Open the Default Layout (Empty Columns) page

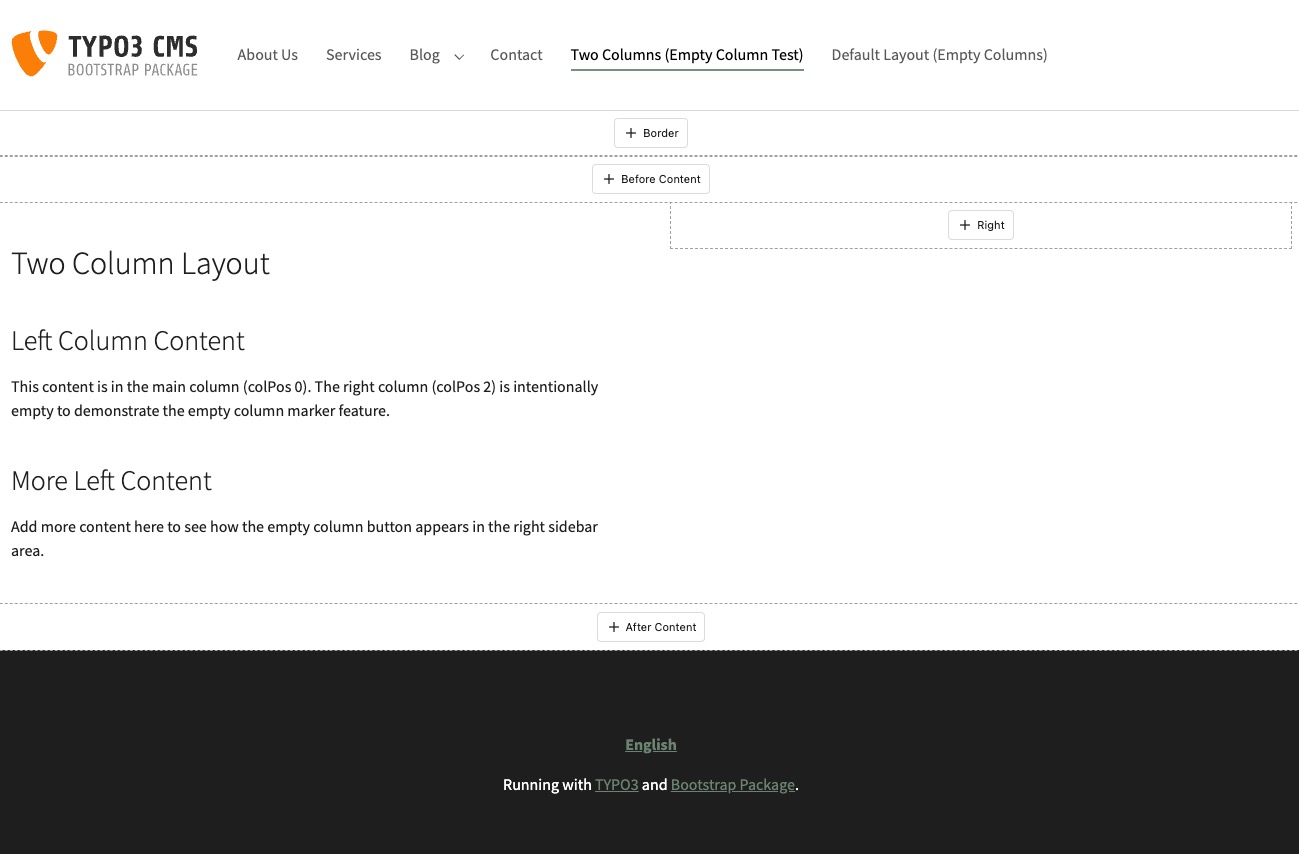[x=939, y=55]
